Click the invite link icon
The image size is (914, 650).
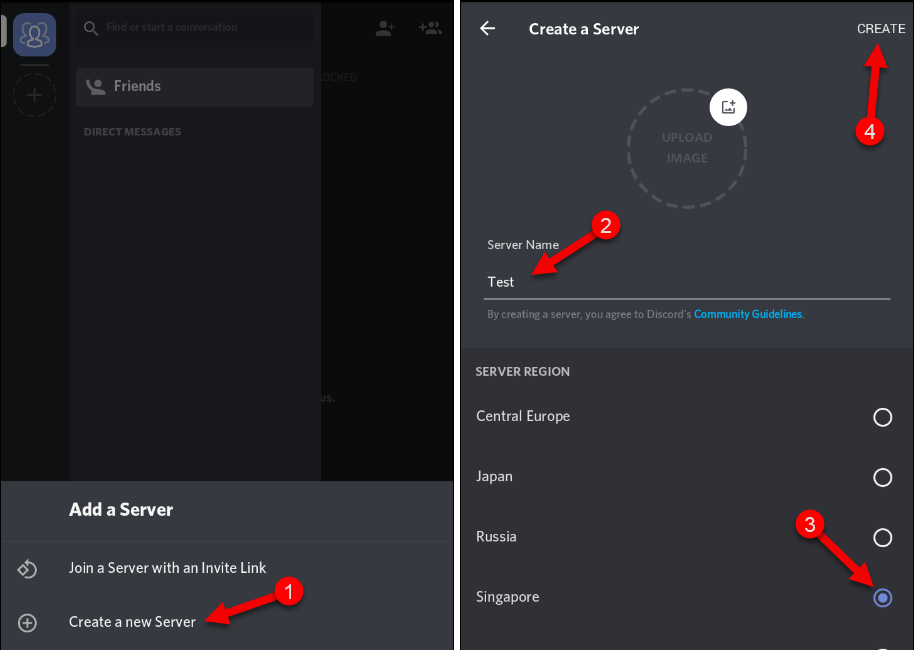[x=27, y=568]
